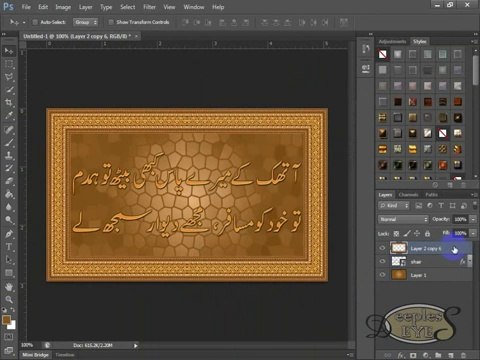Image resolution: width=480 pixels, height=360 pixels.
Task: Open the Auto-Select Group dropdown
Action: click(x=86, y=22)
